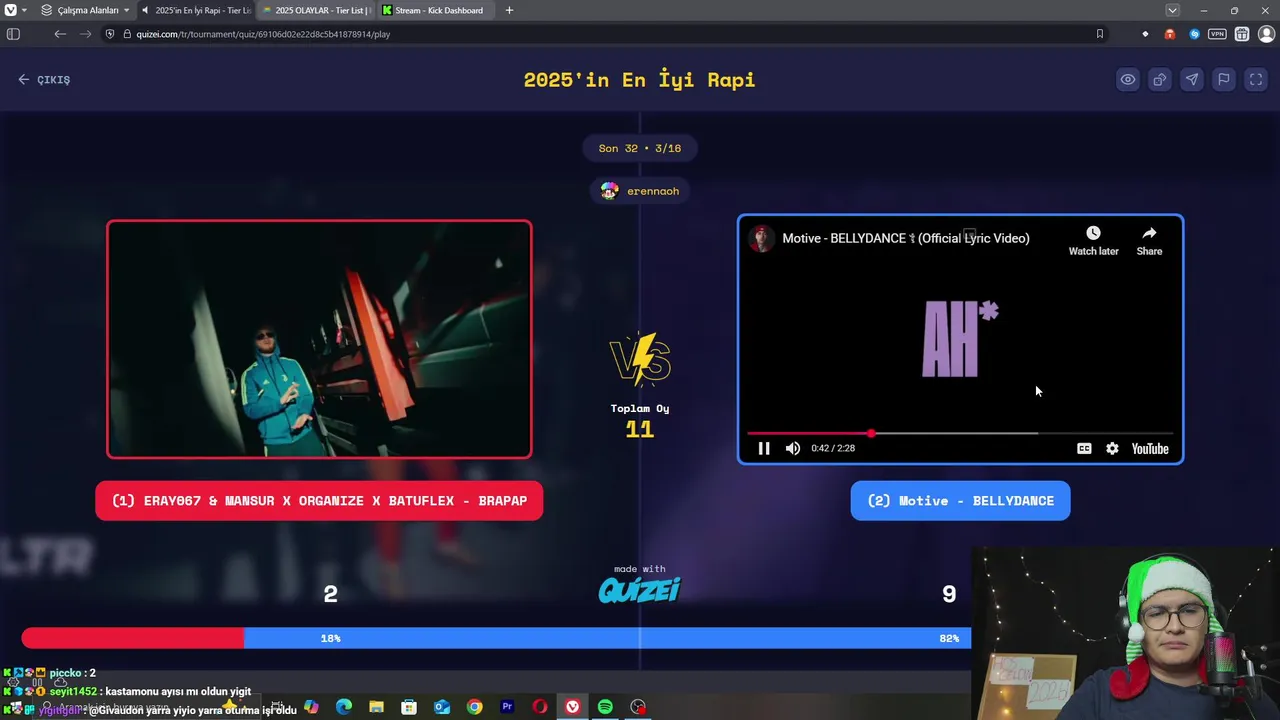Mute the YouTube player volume
The width and height of the screenshot is (1280, 720).
(793, 448)
